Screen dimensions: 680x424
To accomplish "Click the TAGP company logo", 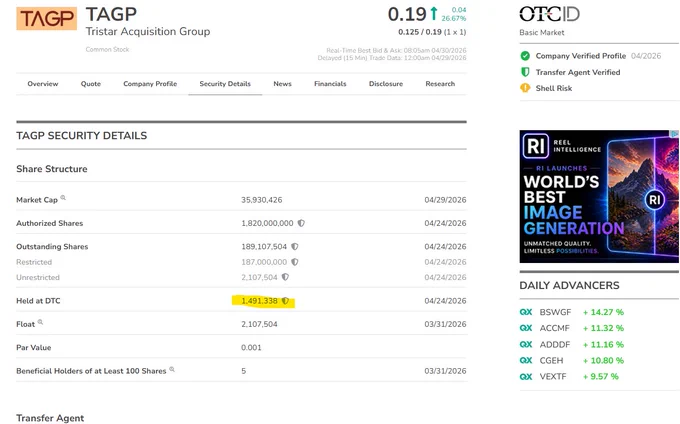I will click(x=46, y=18).
